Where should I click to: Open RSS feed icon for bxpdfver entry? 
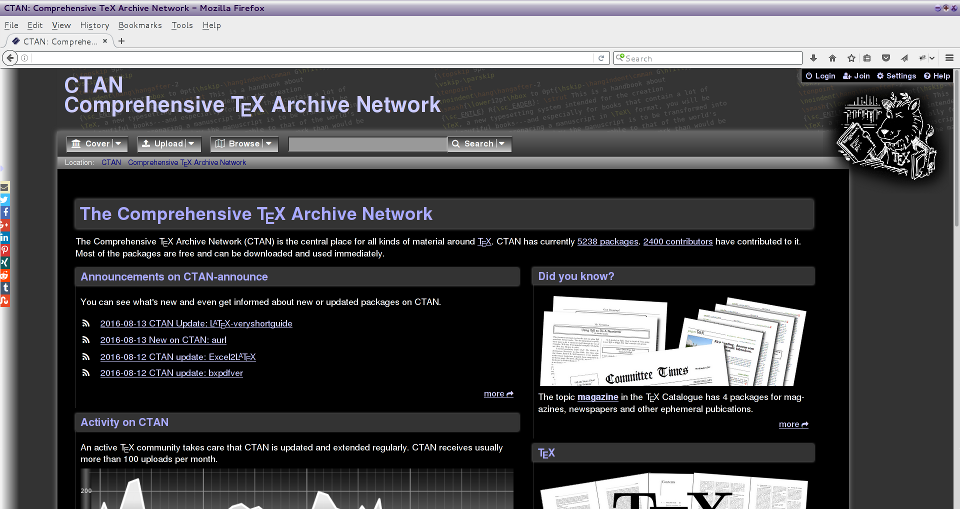(x=86, y=373)
